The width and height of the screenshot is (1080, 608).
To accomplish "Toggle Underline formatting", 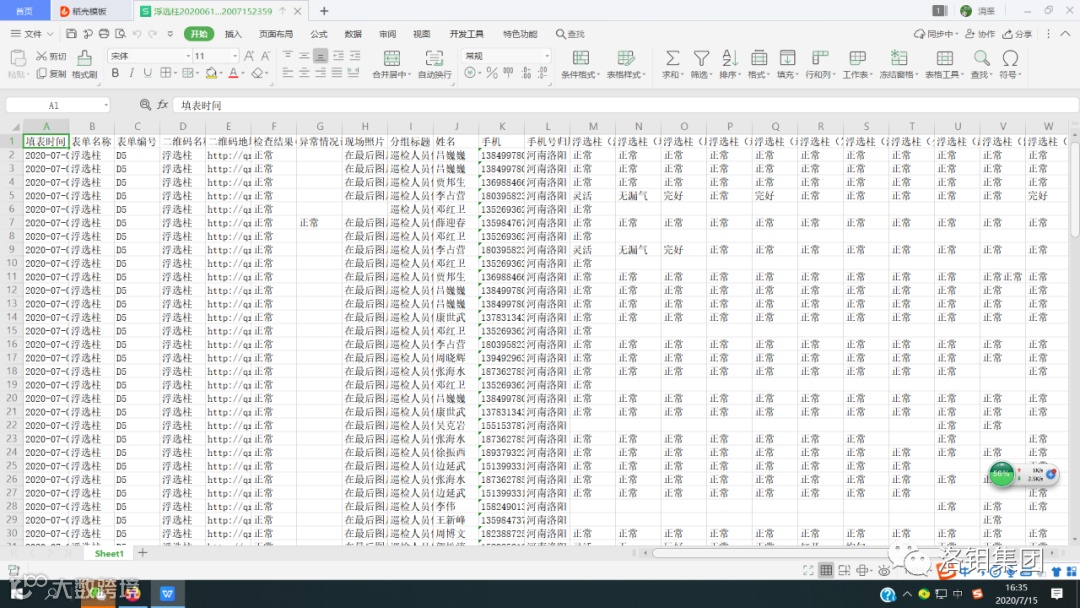I will tap(147, 73).
